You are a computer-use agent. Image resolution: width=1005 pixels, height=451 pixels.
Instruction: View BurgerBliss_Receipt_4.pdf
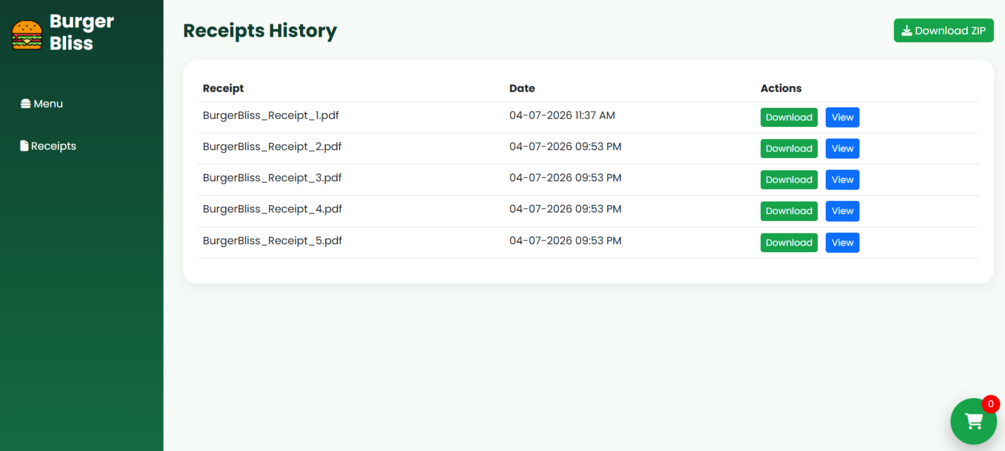point(842,211)
